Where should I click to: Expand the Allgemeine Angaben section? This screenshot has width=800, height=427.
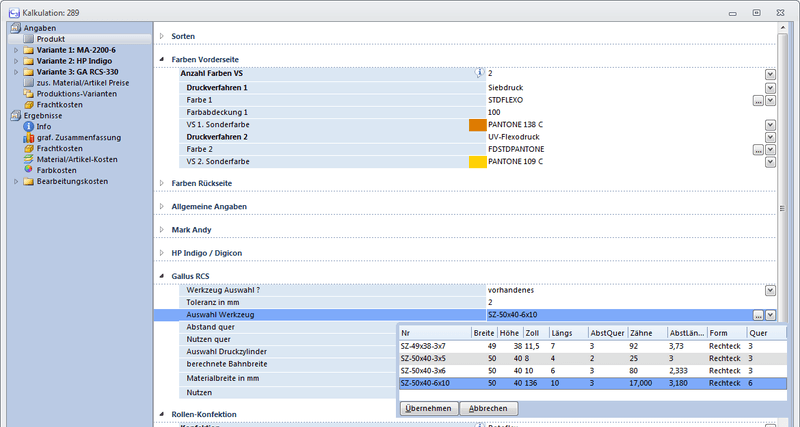click(162, 206)
